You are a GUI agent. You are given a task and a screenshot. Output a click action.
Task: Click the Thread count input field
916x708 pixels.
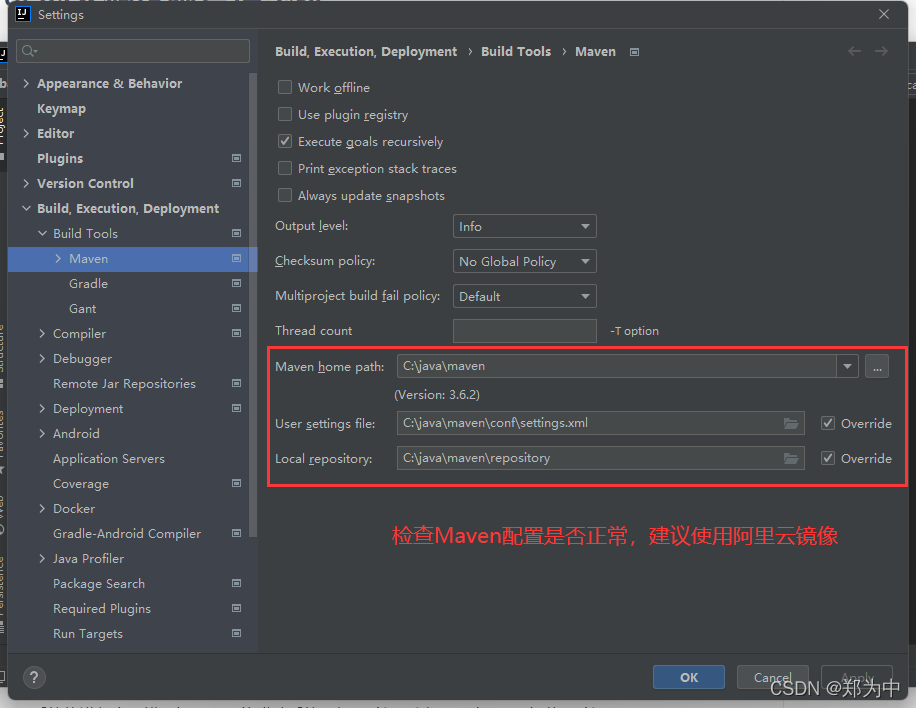point(525,331)
